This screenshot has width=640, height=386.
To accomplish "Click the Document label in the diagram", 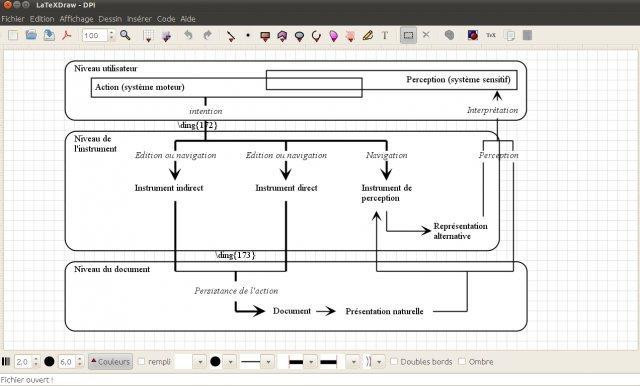I will 292,311.
